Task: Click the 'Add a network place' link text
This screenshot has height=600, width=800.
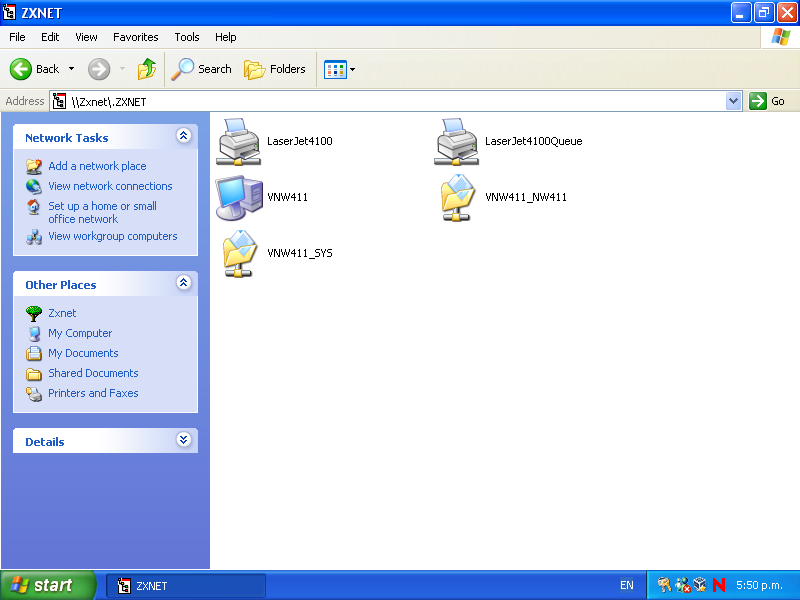Action: 97,166
